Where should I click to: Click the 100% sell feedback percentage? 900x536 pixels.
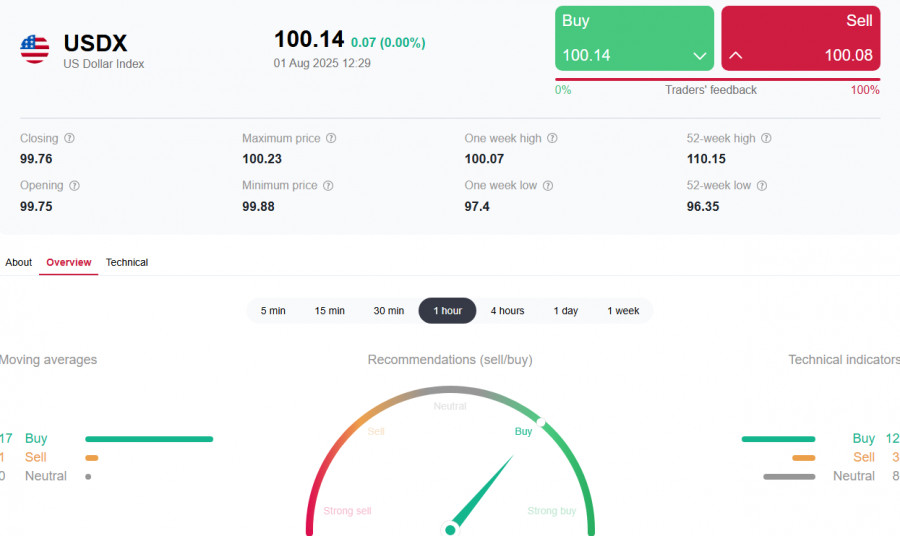tap(865, 90)
